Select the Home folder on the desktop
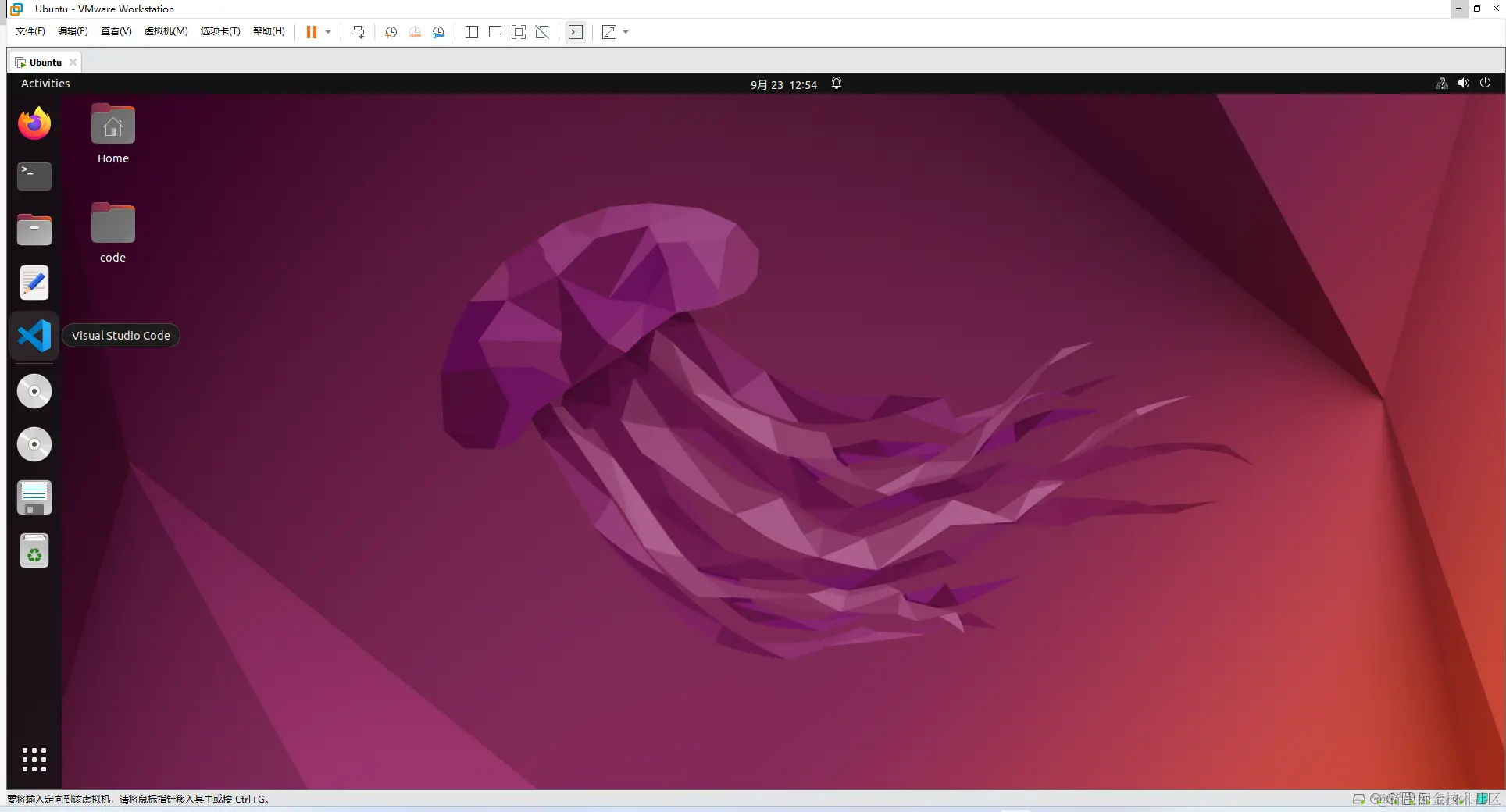1506x812 pixels. [x=113, y=134]
